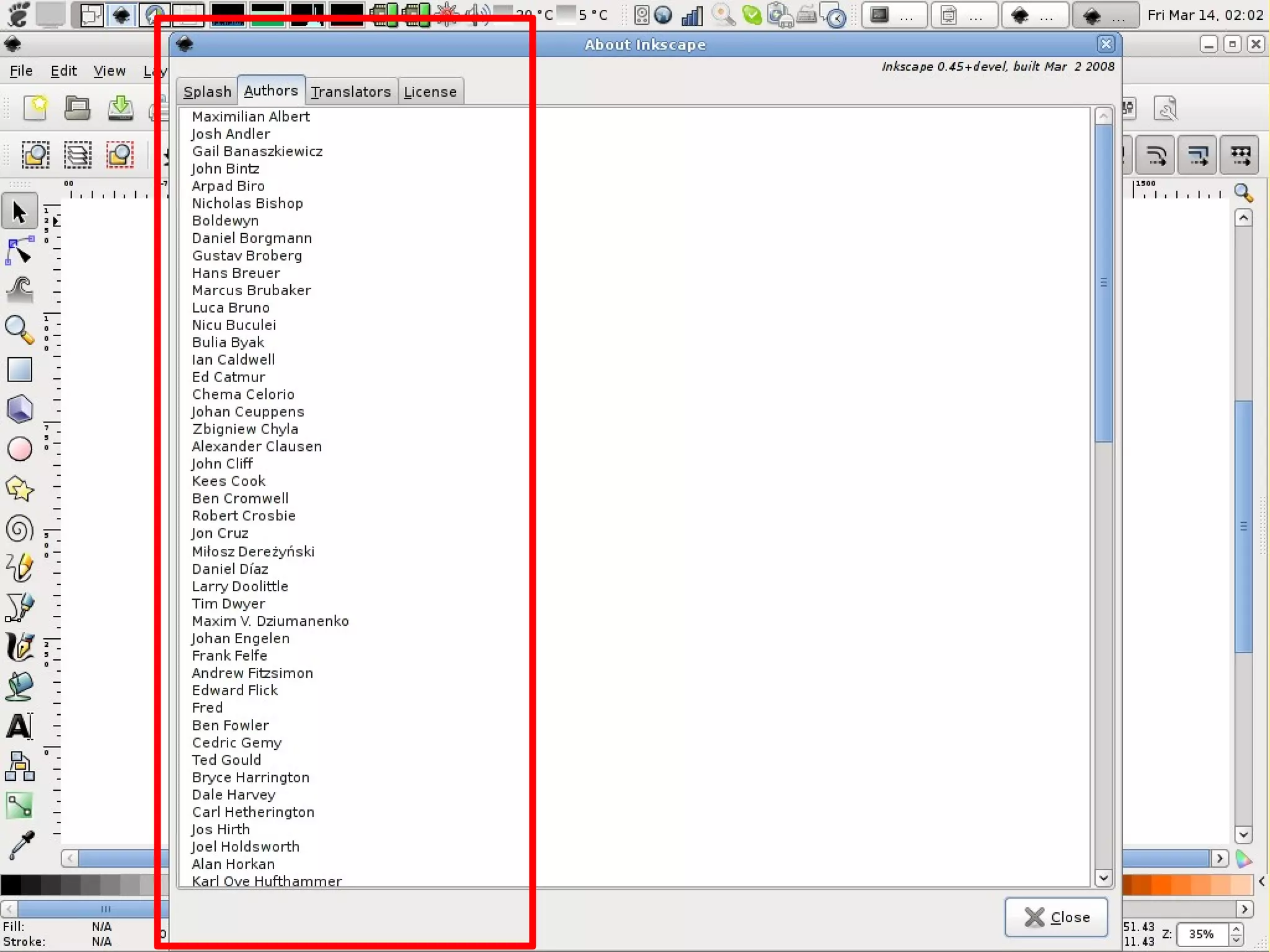
Task: Select the Rectangle tool
Action: tap(19, 370)
